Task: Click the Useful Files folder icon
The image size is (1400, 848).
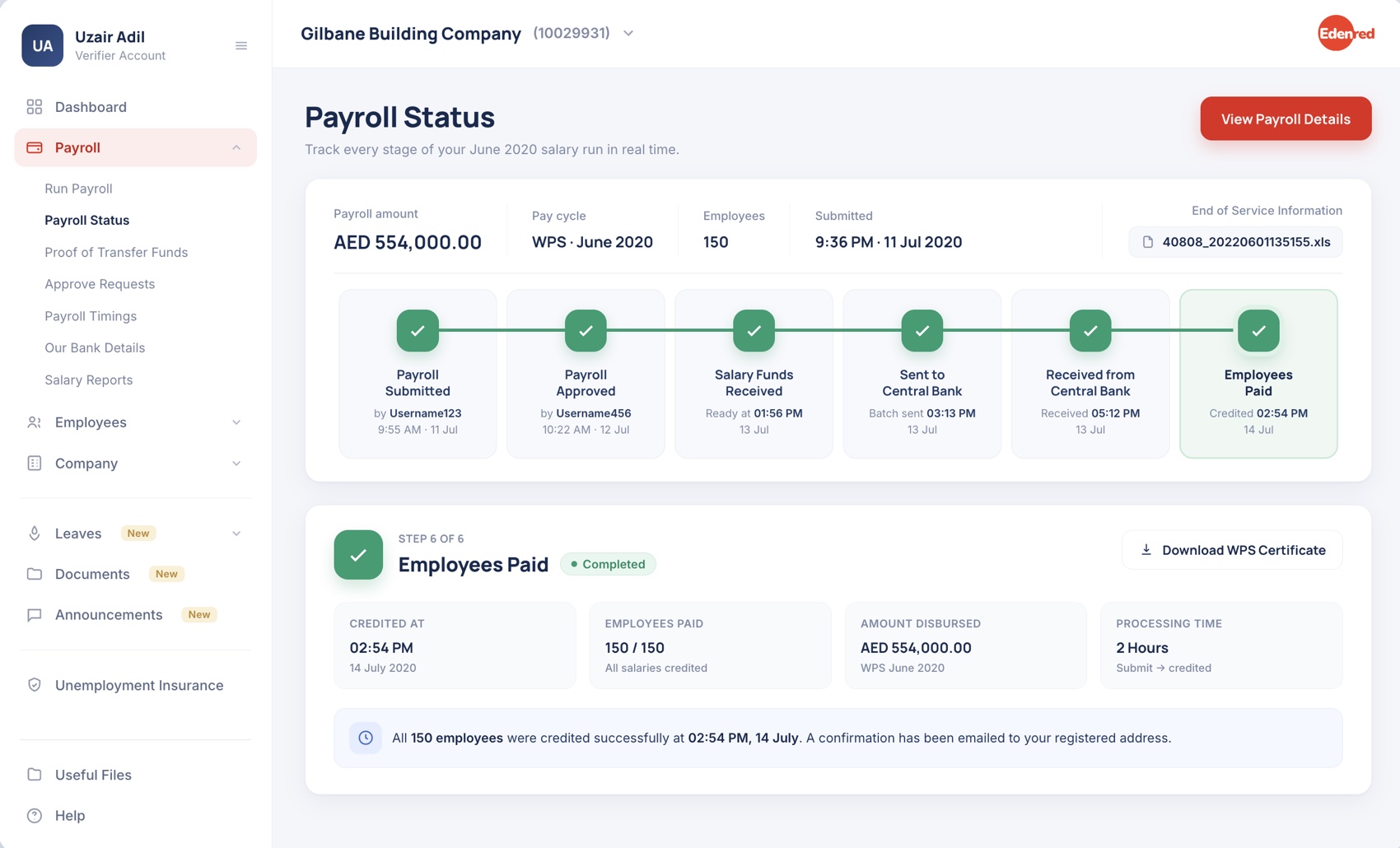Action: tap(35, 775)
